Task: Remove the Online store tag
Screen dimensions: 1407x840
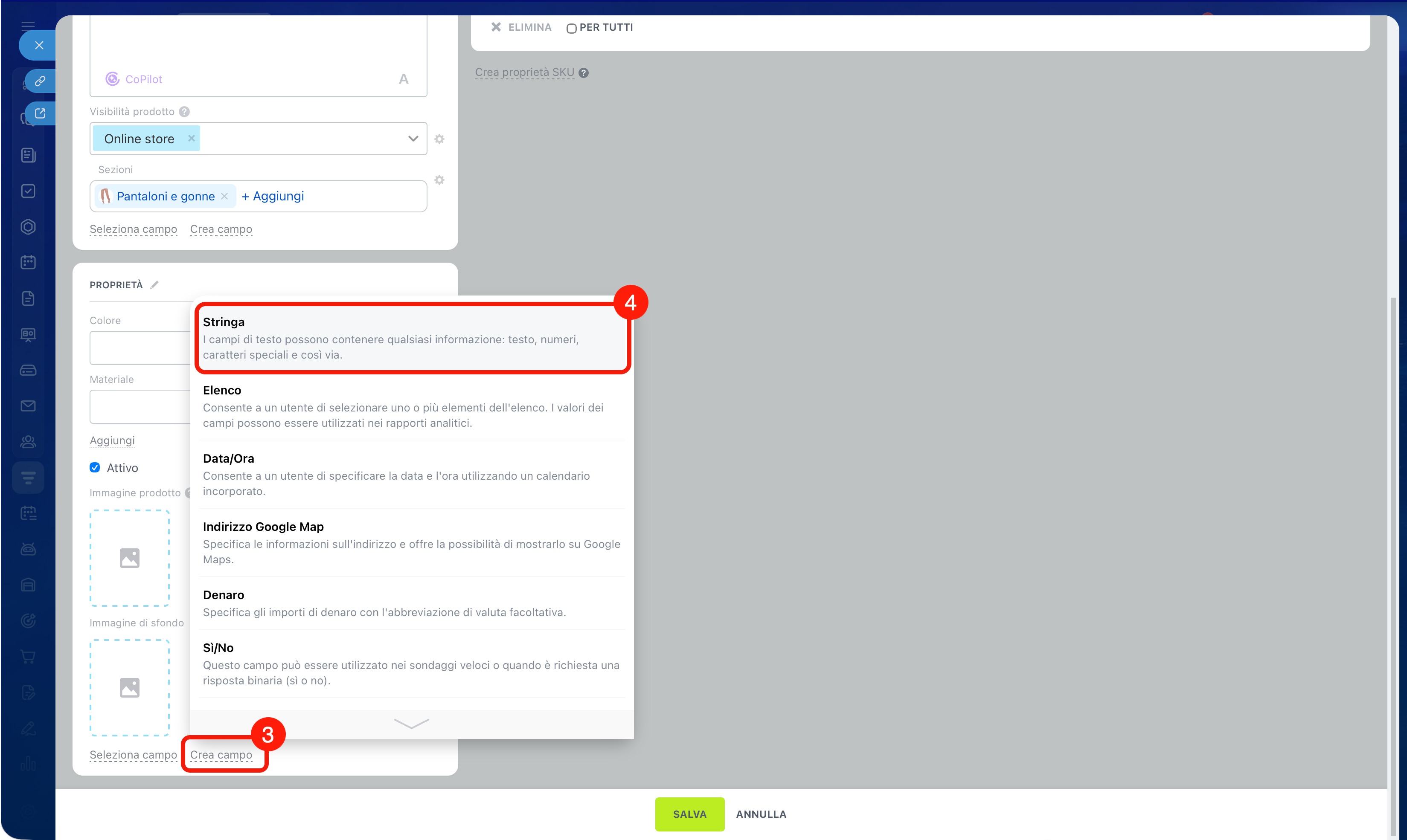Action: click(x=192, y=138)
